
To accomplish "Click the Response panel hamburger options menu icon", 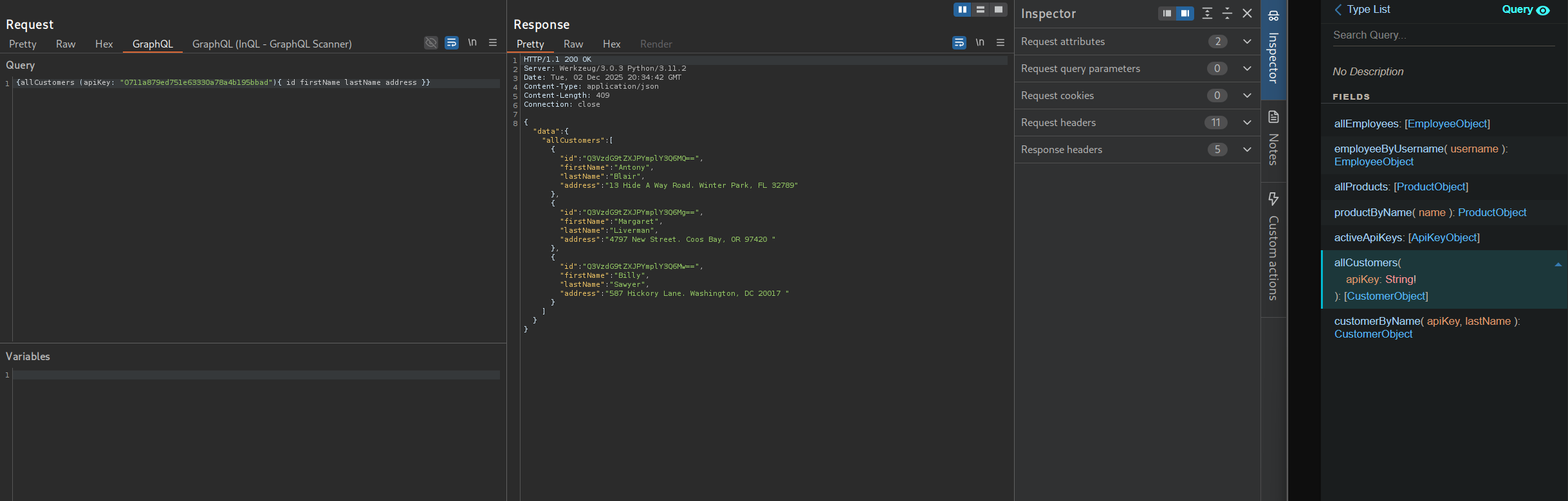I will pos(1001,42).
